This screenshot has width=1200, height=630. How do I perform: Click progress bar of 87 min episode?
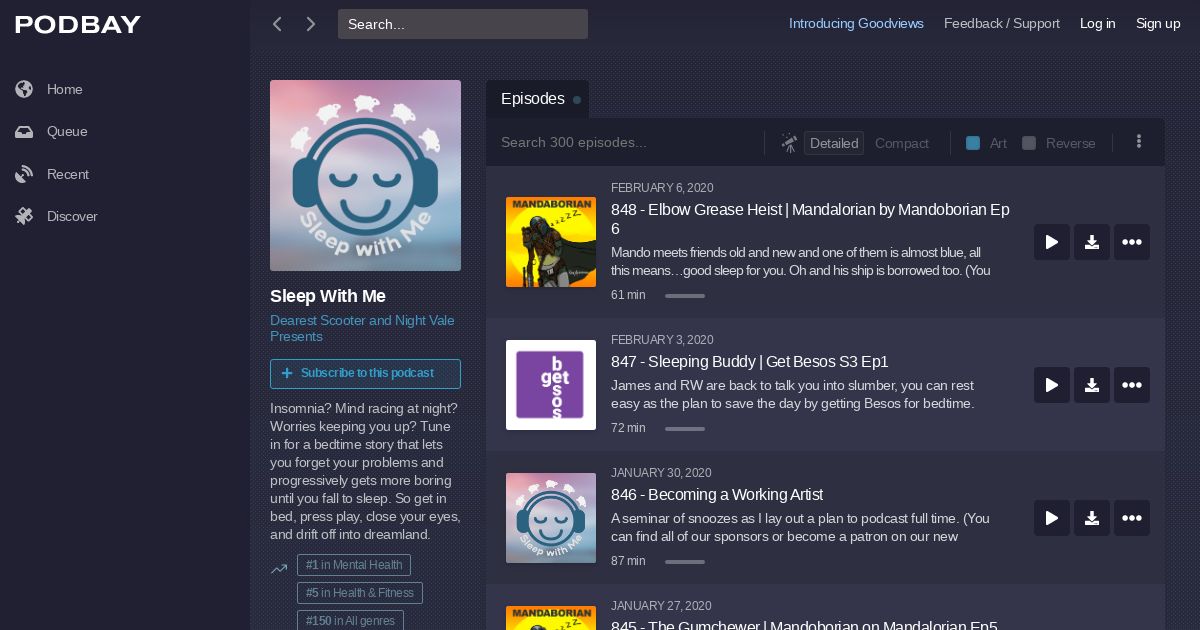[685, 562]
